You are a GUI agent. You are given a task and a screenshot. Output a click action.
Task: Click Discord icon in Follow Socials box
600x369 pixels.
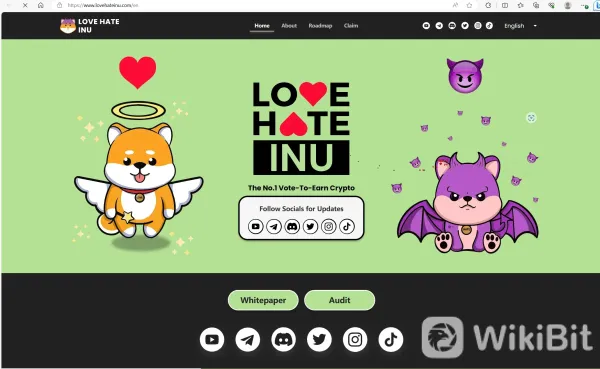292,227
